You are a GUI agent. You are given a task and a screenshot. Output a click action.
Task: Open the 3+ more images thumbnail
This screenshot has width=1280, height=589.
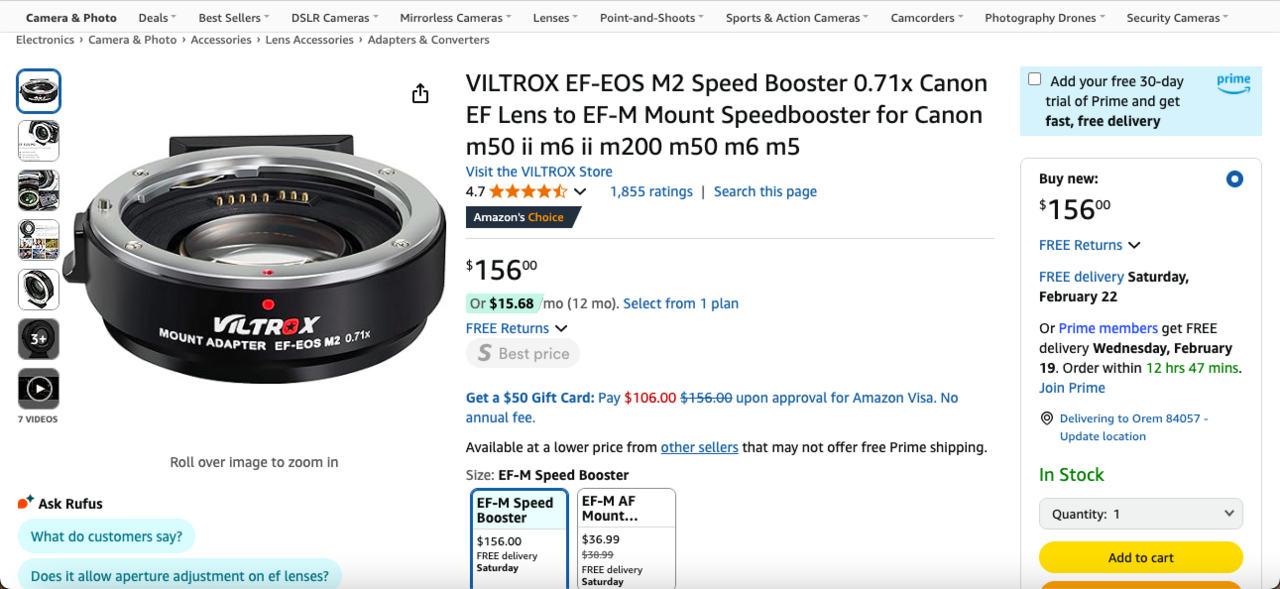[x=39, y=339]
